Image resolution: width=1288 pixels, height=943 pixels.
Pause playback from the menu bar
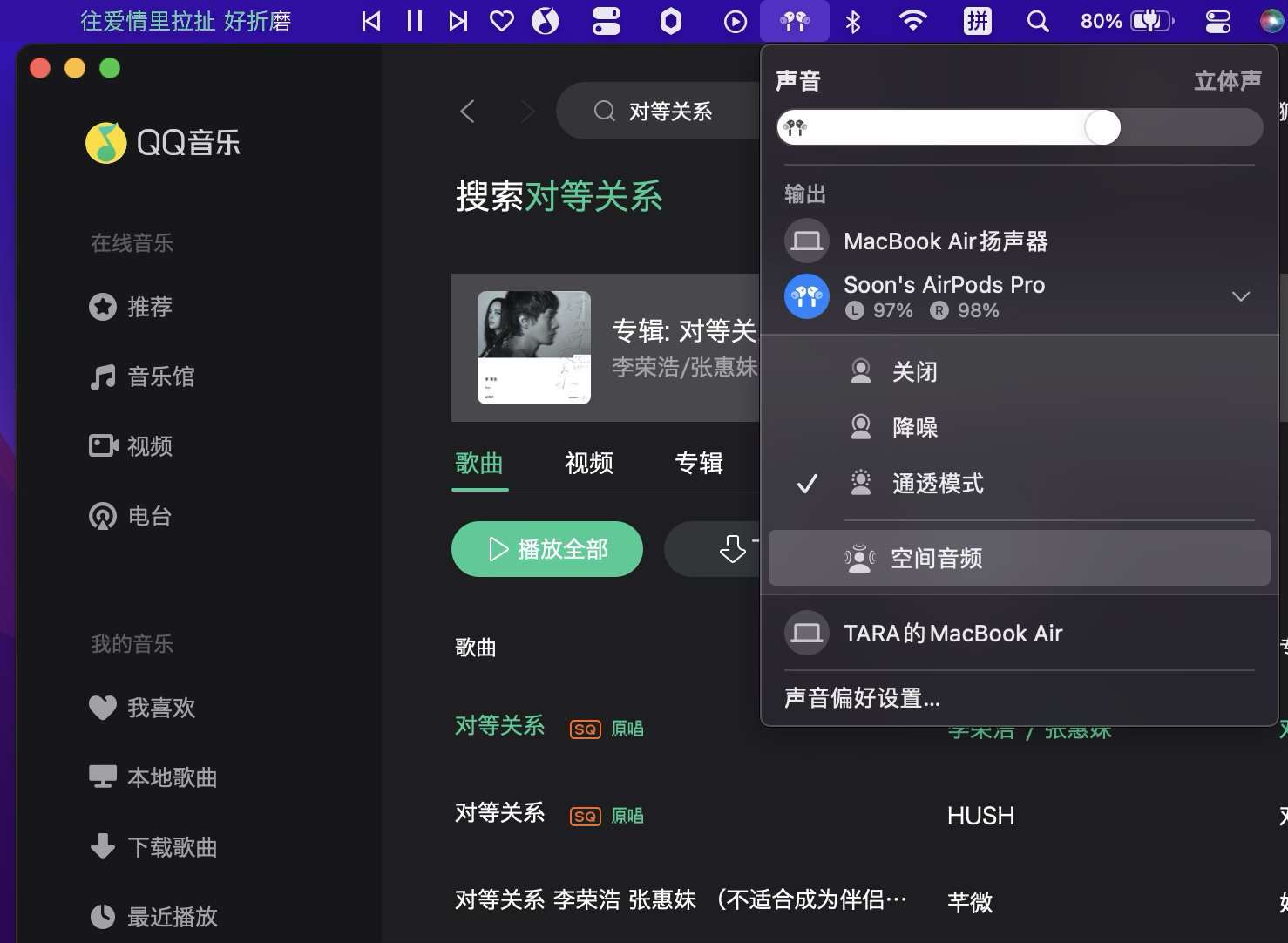(x=415, y=21)
